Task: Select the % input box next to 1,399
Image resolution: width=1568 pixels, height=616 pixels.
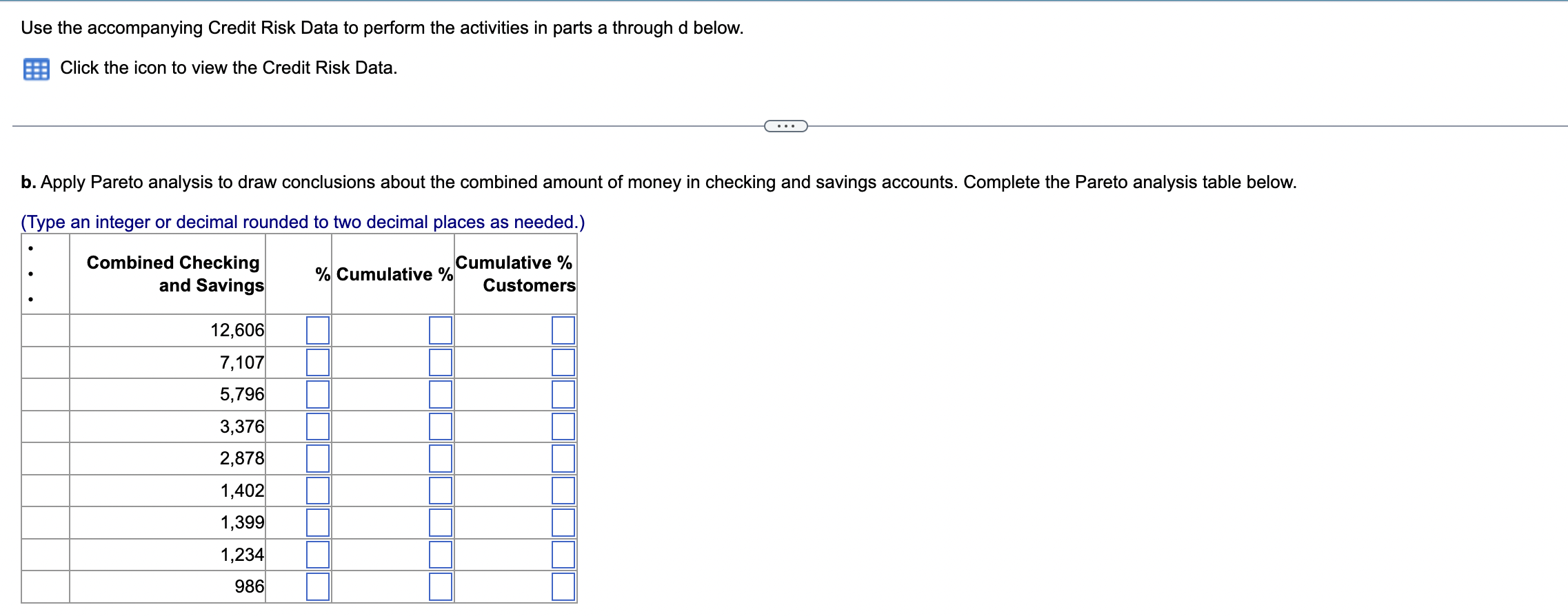Action: click(x=317, y=522)
